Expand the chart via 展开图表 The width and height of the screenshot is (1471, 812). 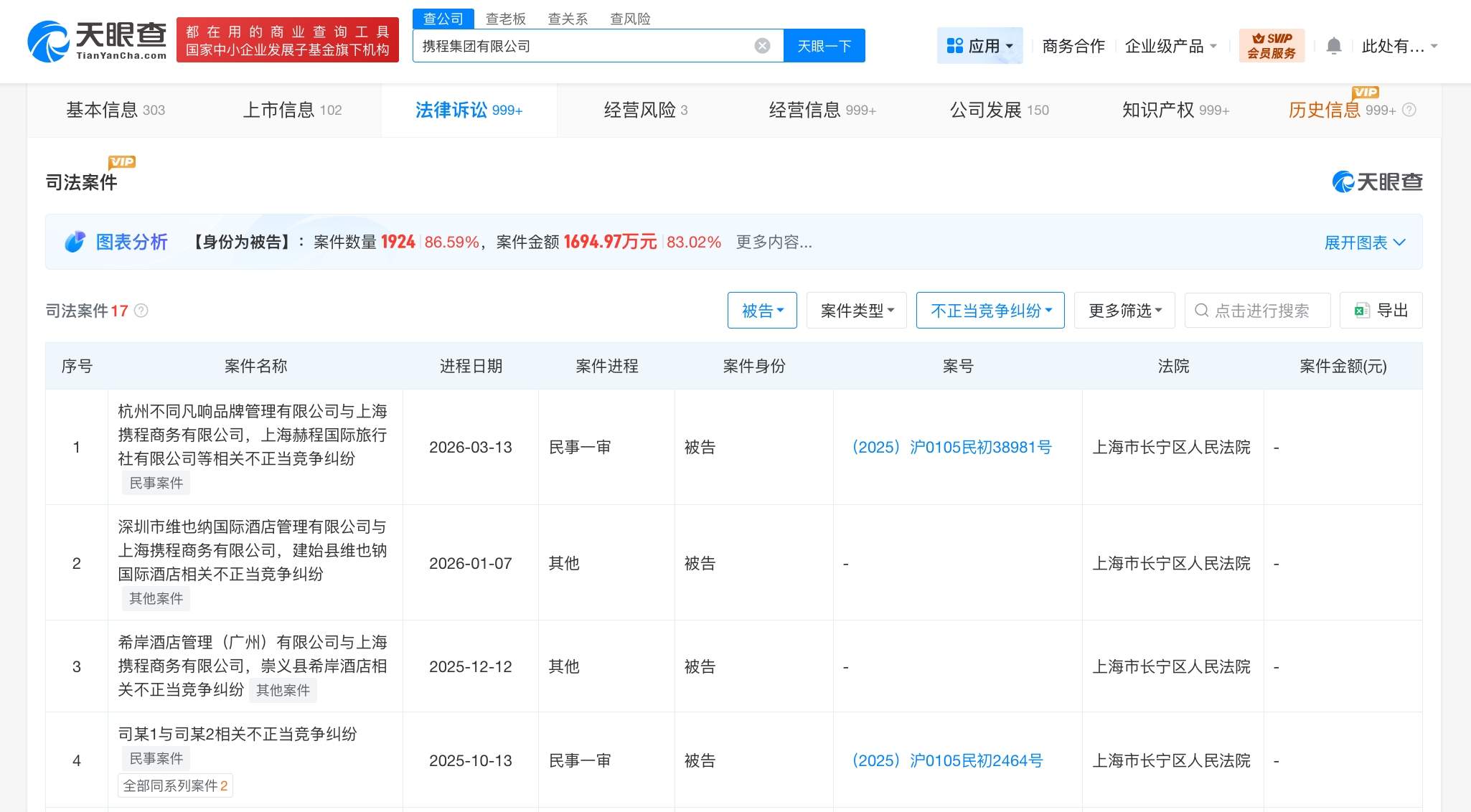(x=1364, y=242)
